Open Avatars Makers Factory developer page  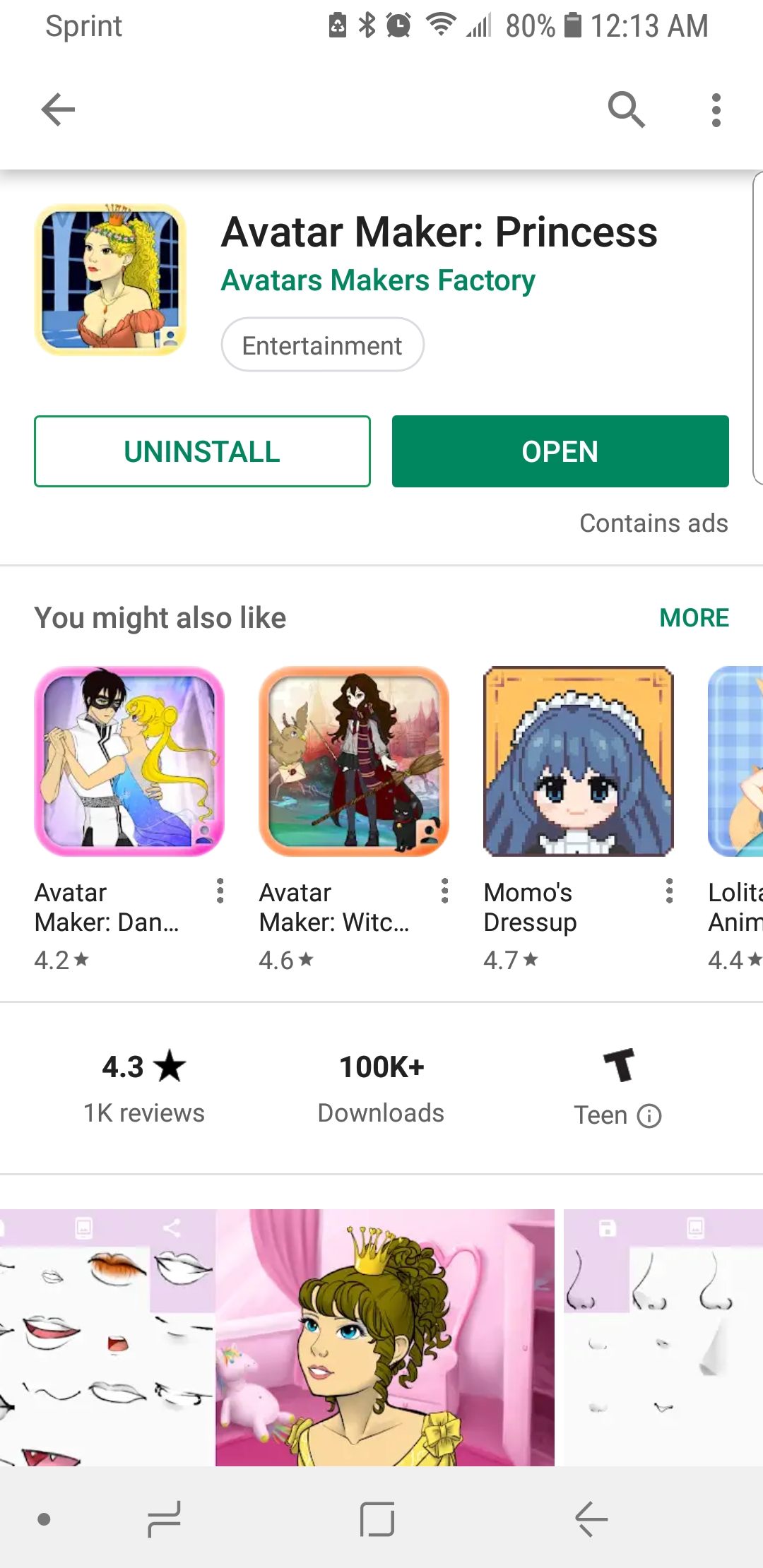pyautogui.click(x=378, y=280)
